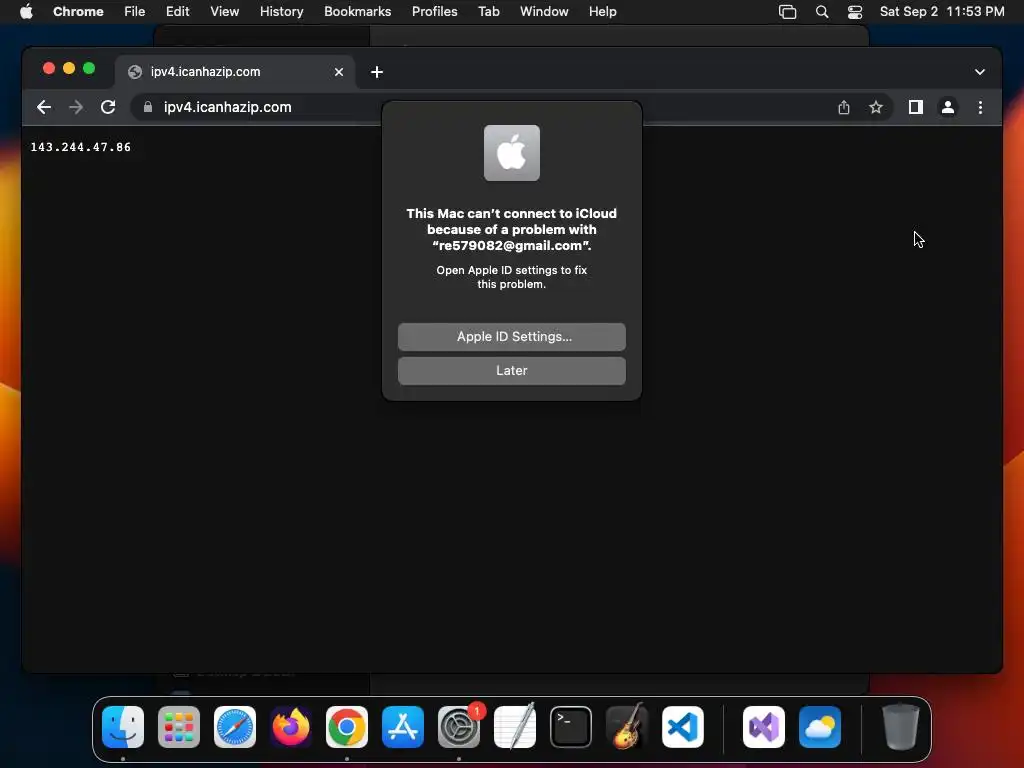Viewport: 1024px width, 768px height.
Task: Launch GarageBand from the Dock
Action: [x=626, y=727]
